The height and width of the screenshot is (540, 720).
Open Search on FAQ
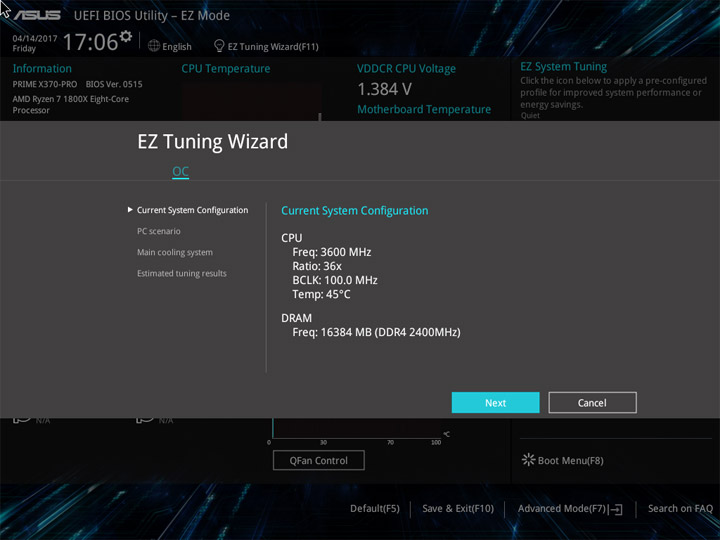click(x=680, y=509)
